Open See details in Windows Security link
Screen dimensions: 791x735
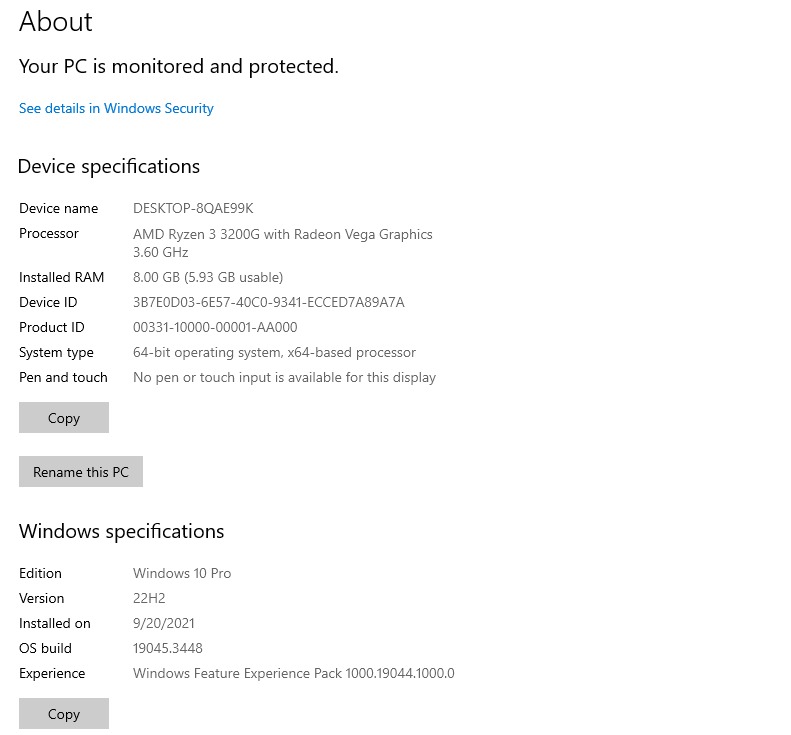[116, 108]
